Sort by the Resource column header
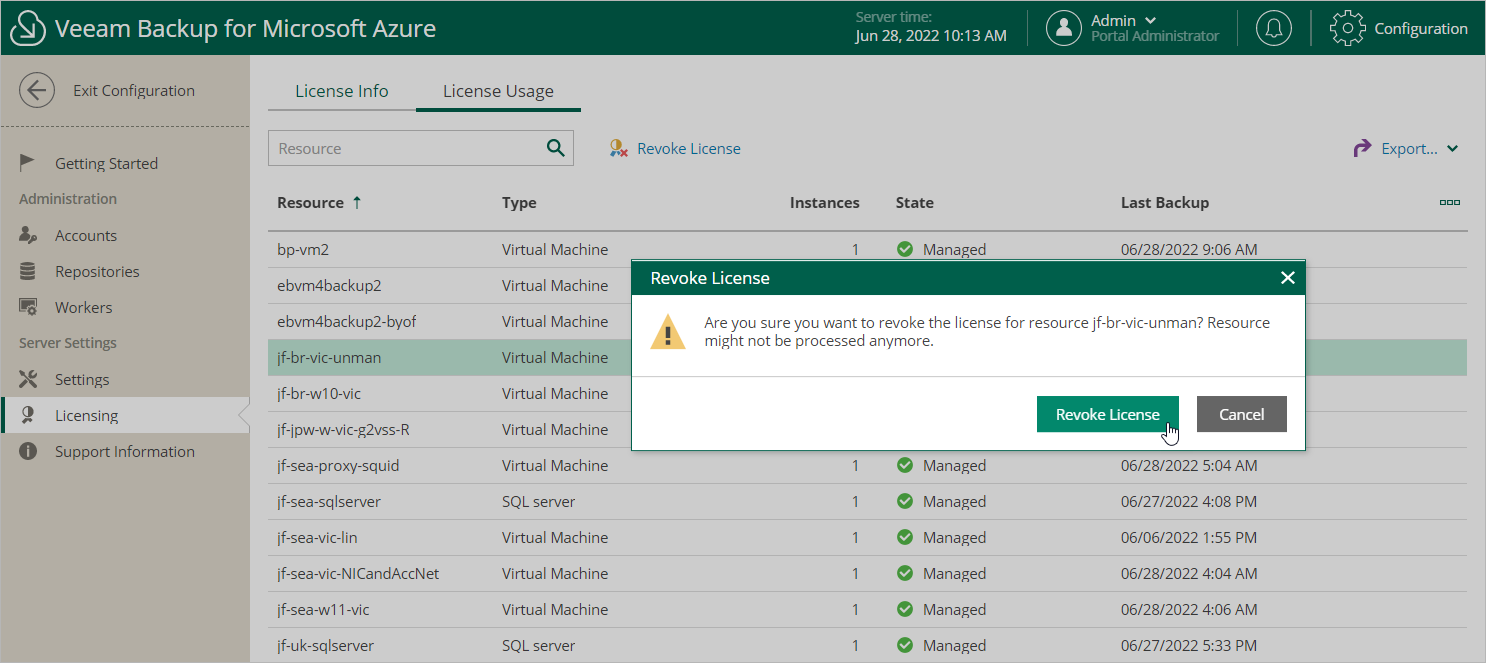 pyautogui.click(x=311, y=202)
